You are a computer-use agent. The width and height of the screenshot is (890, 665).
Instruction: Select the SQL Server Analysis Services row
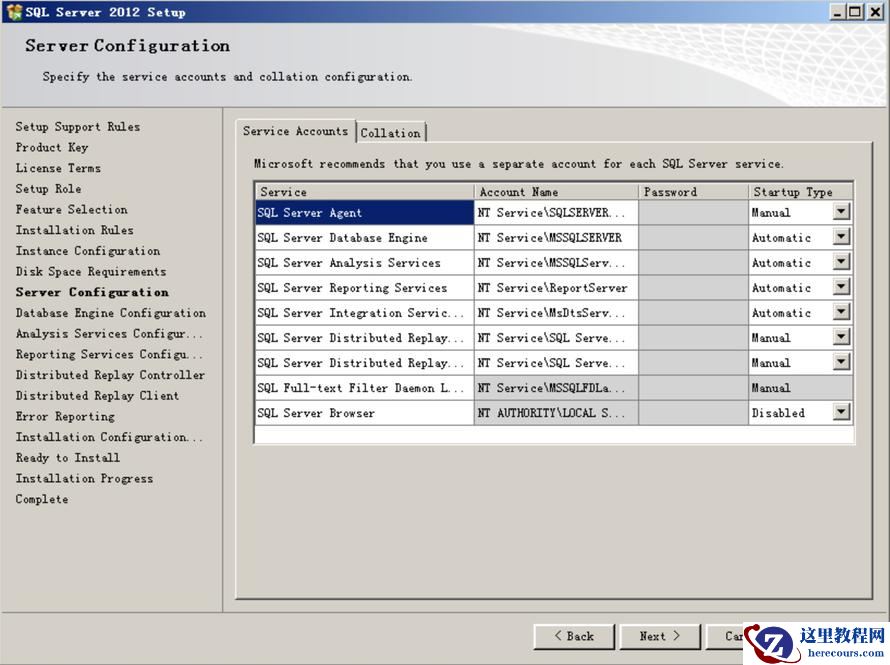click(364, 262)
